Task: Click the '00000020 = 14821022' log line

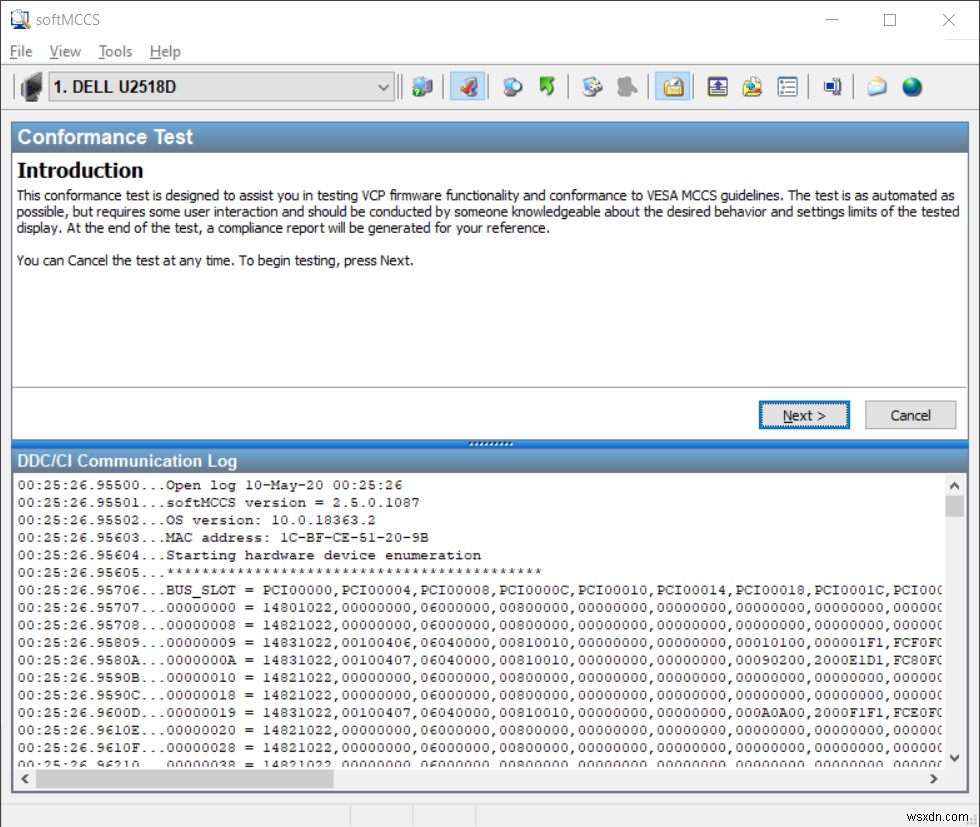Action: [479, 730]
